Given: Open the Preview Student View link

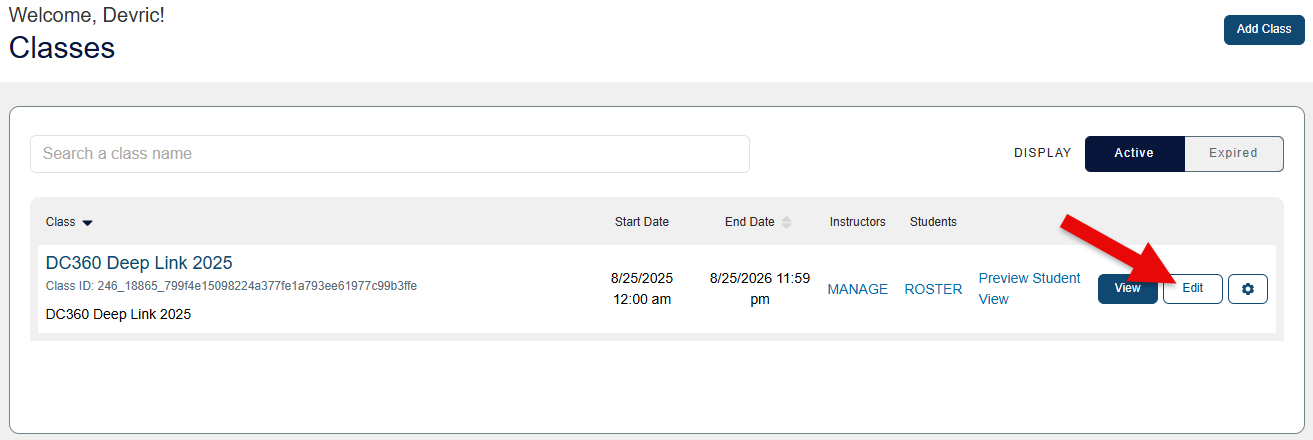Looking at the screenshot, I should [x=1029, y=288].
